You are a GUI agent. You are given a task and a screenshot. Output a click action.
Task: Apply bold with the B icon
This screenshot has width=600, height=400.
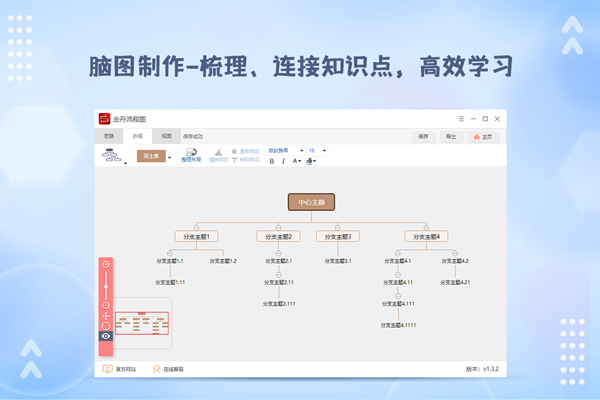271,160
